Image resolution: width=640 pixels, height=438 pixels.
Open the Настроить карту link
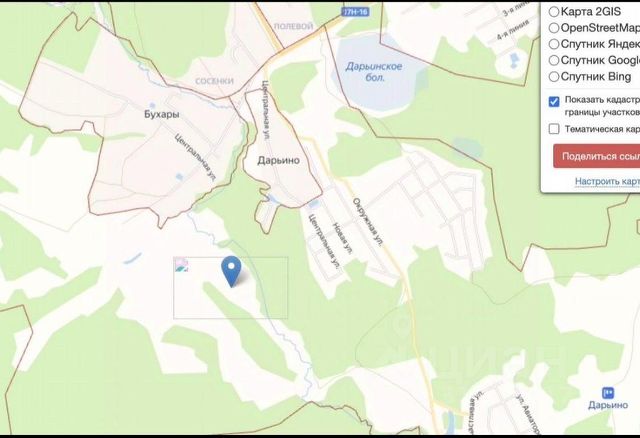pyautogui.click(x=607, y=181)
